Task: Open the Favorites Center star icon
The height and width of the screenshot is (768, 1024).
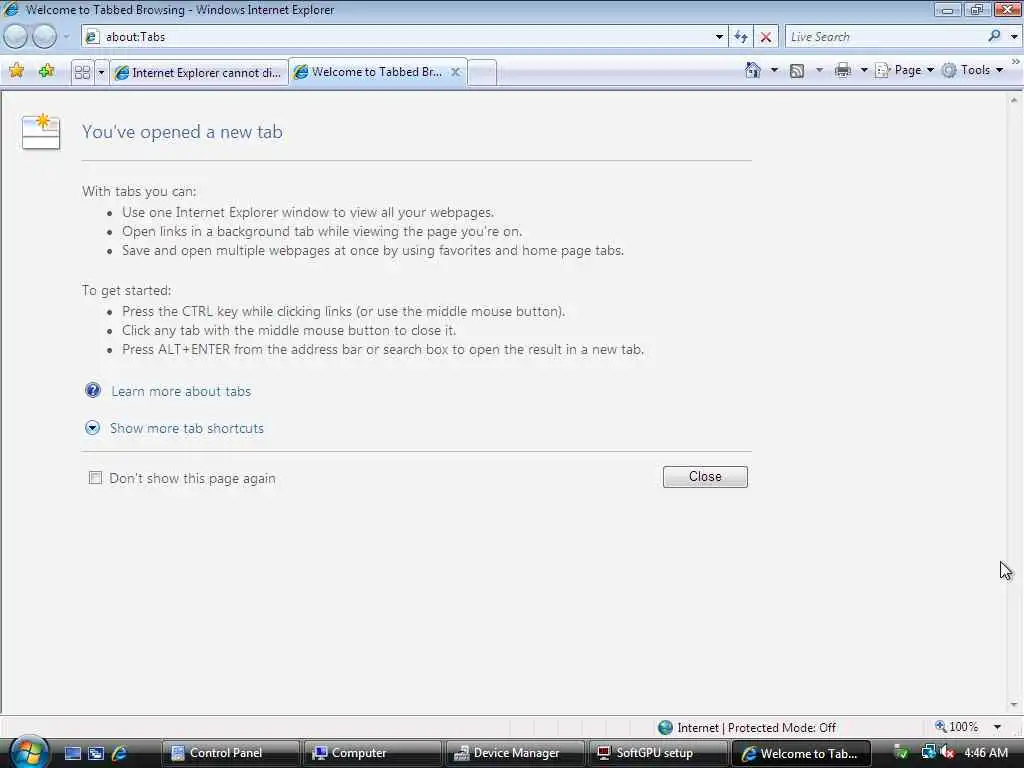Action: pyautogui.click(x=17, y=71)
